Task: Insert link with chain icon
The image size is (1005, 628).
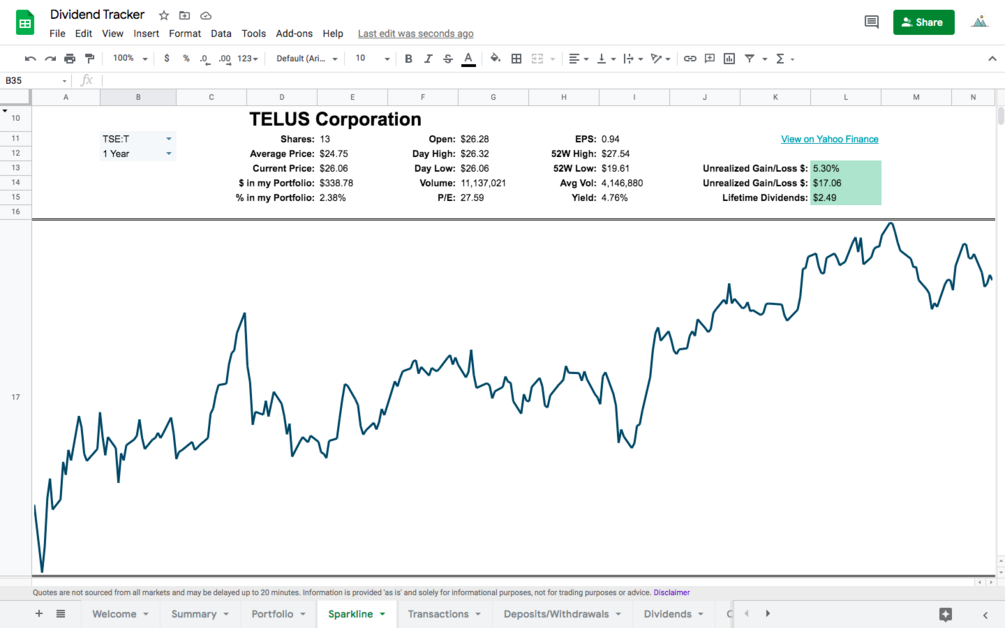Action: point(690,58)
